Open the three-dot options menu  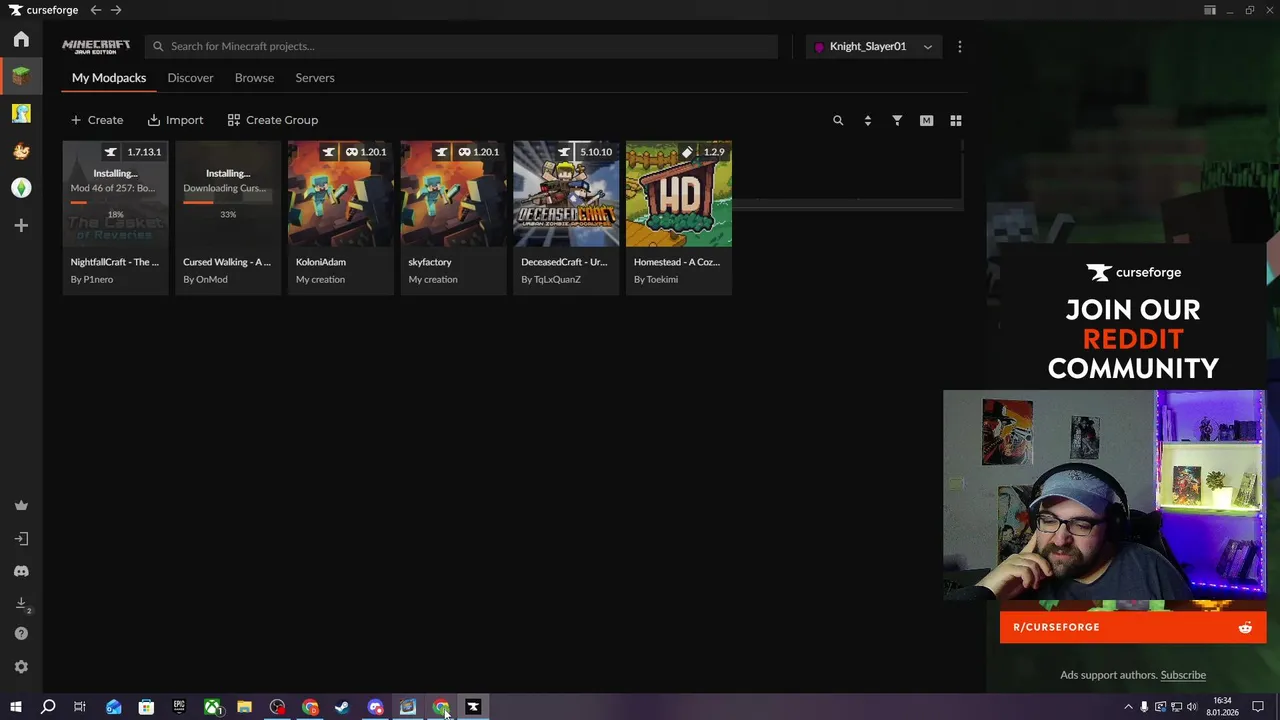[959, 46]
